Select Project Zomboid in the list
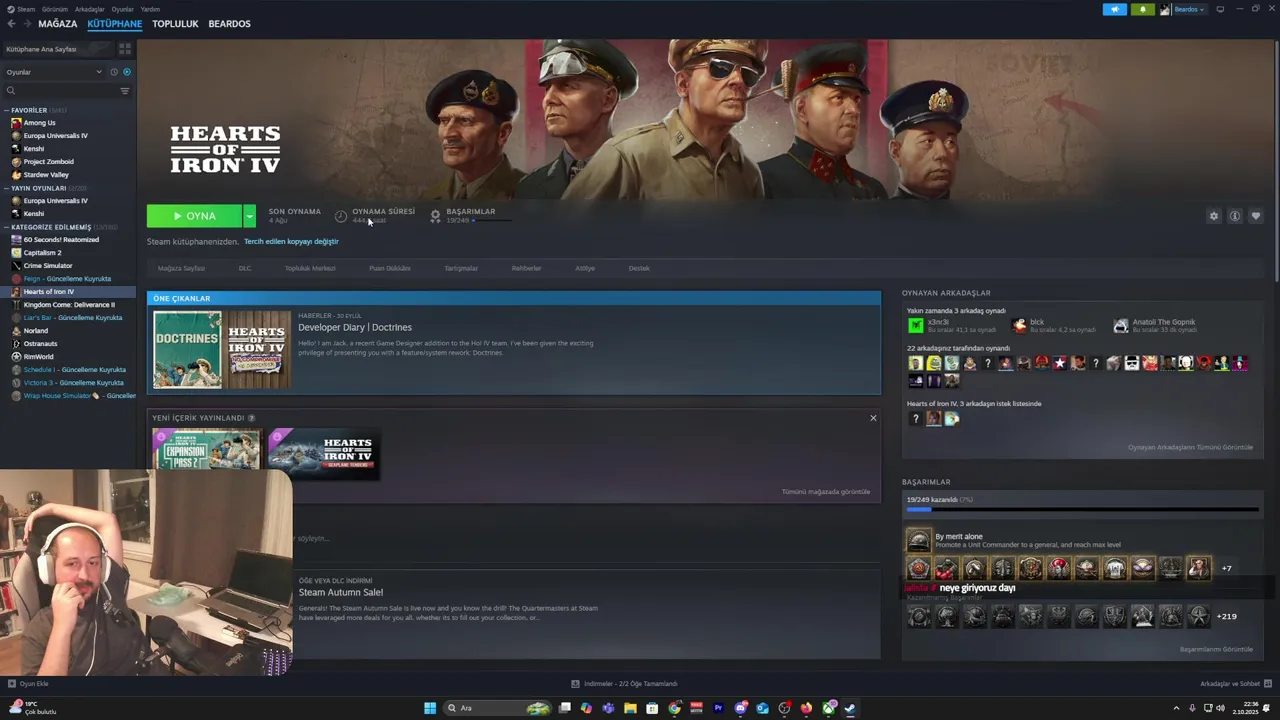This screenshot has height=720, width=1280. 48,162
